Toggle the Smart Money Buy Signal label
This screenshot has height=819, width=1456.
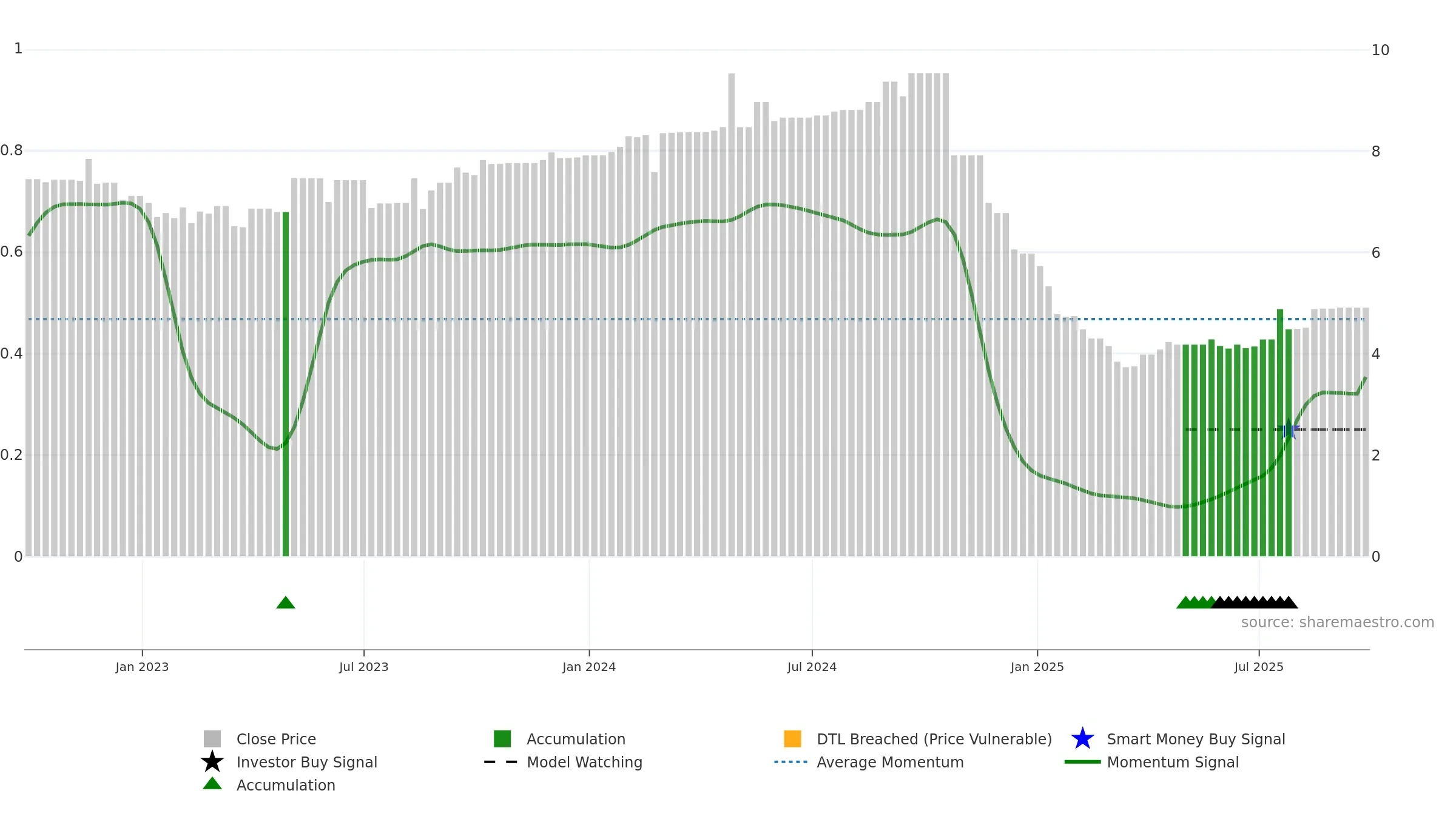(x=1196, y=739)
